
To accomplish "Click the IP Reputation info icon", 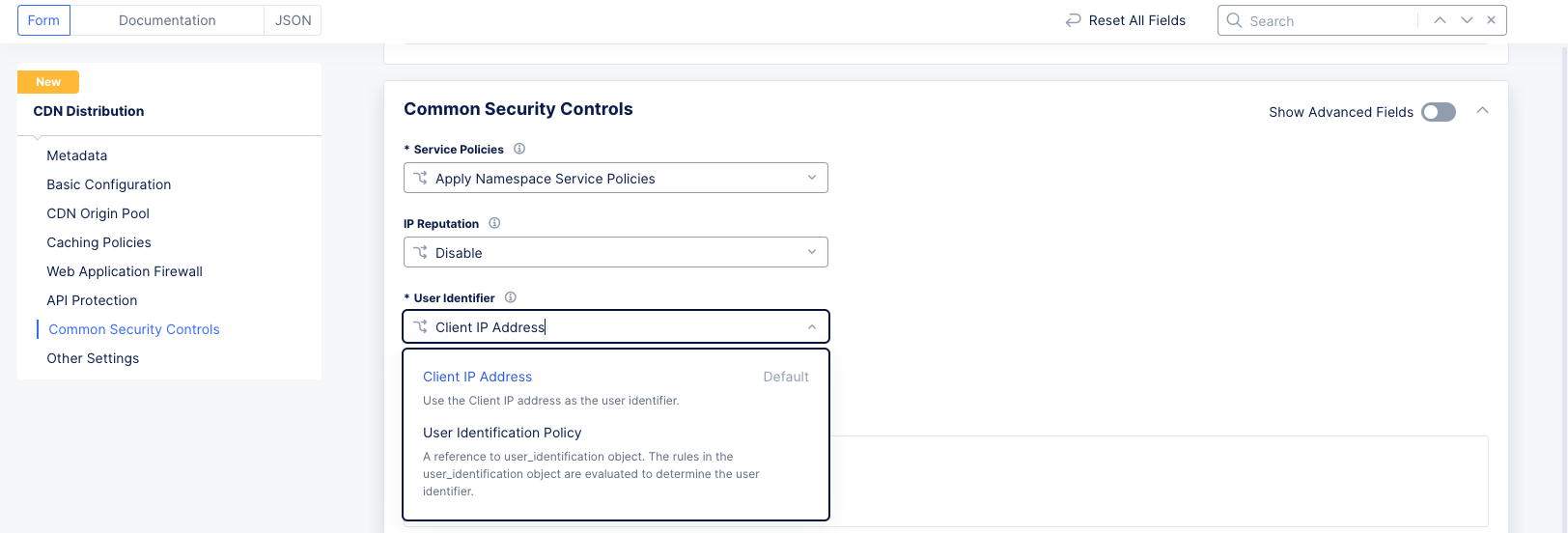I will click(494, 223).
